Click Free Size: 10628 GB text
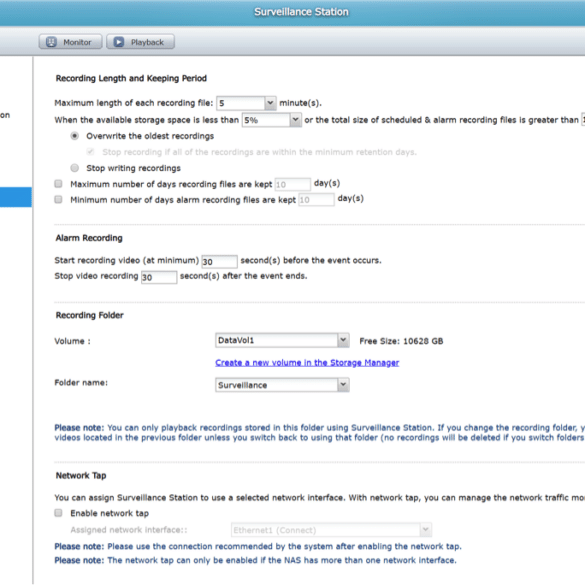Screen dimensions: 585x585 click(401, 341)
